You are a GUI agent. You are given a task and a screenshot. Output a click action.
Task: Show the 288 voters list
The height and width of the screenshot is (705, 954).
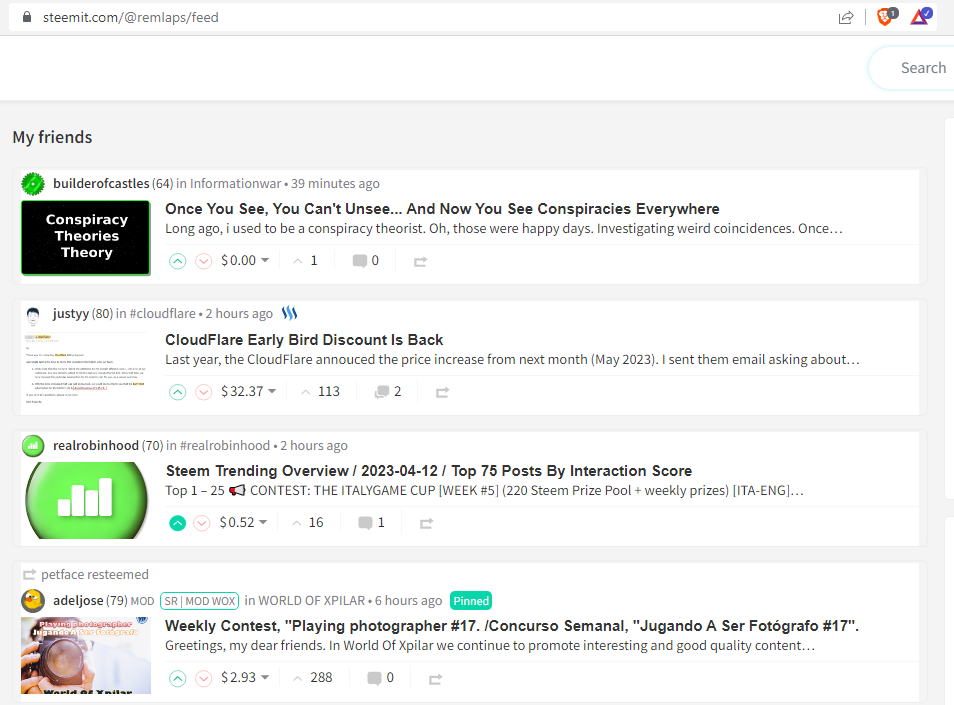[313, 677]
